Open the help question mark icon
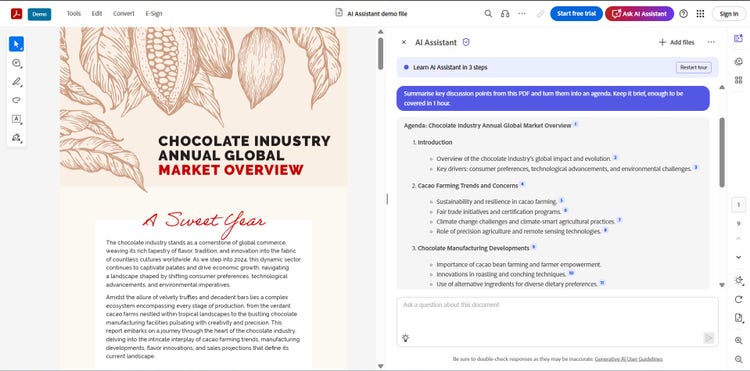Screen dimensions: 750x371 click(x=684, y=14)
